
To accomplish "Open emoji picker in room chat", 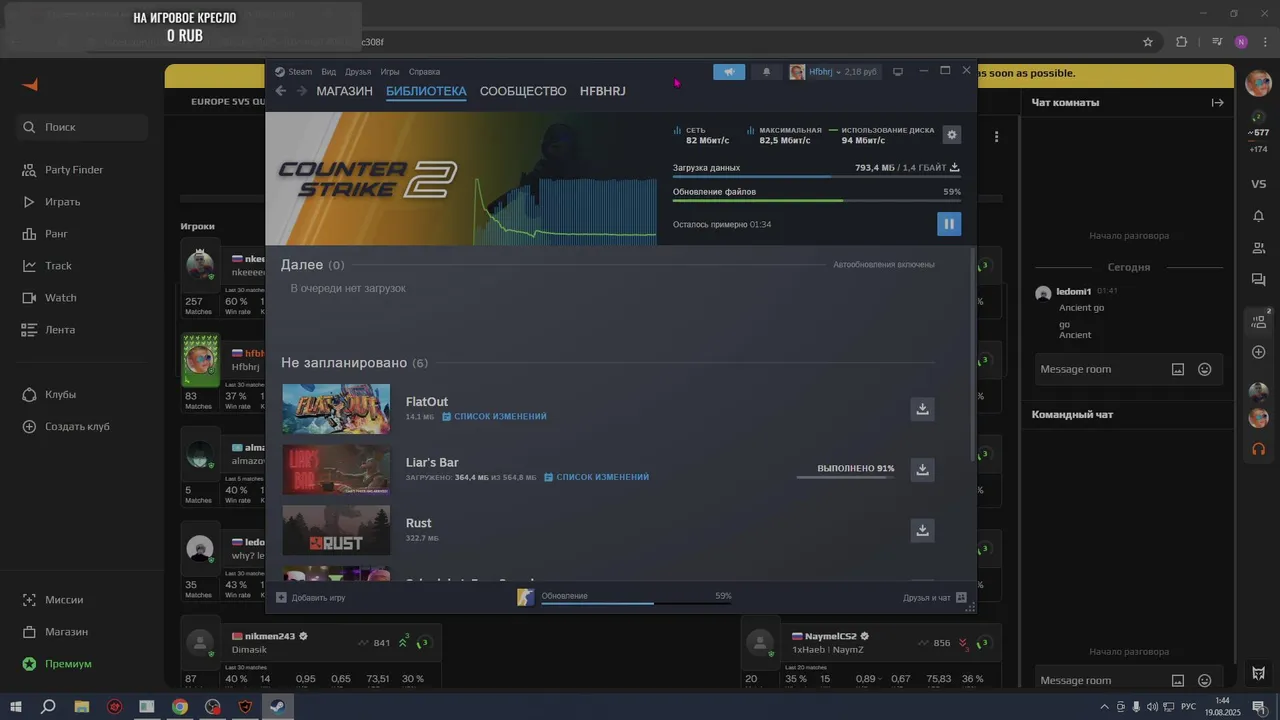I will [1205, 369].
